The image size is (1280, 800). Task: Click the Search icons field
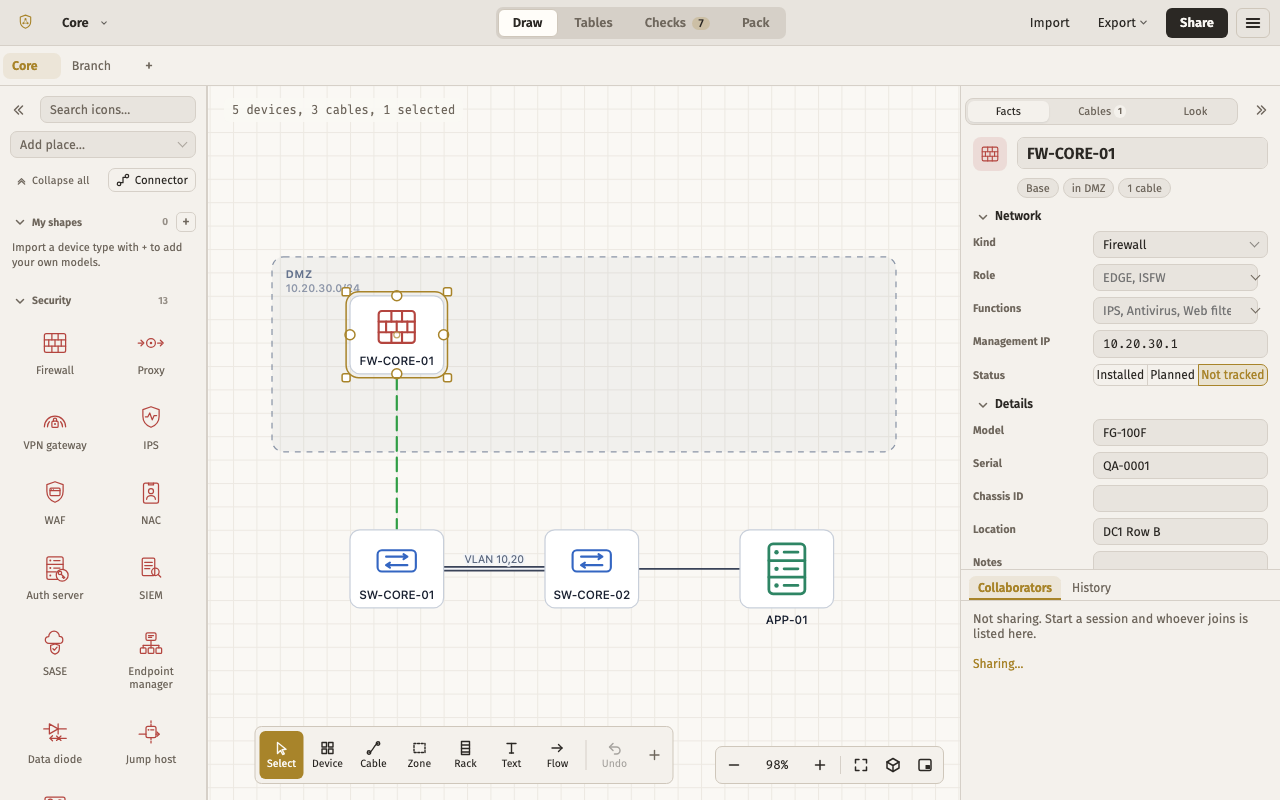118,110
